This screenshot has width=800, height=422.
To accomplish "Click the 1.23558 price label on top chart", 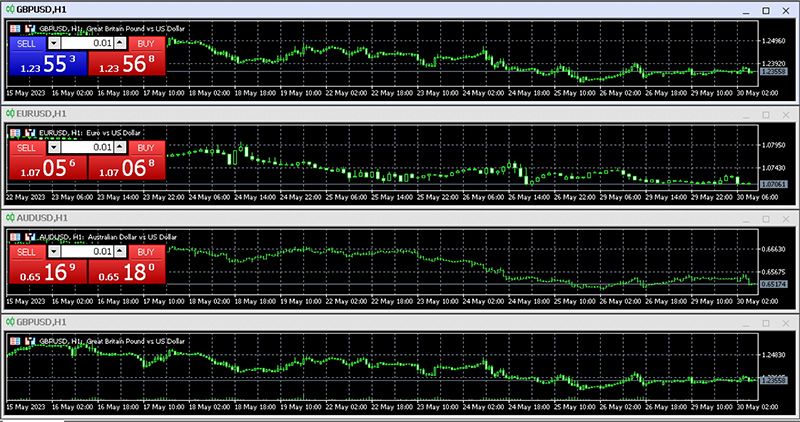I will click(x=773, y=72).
